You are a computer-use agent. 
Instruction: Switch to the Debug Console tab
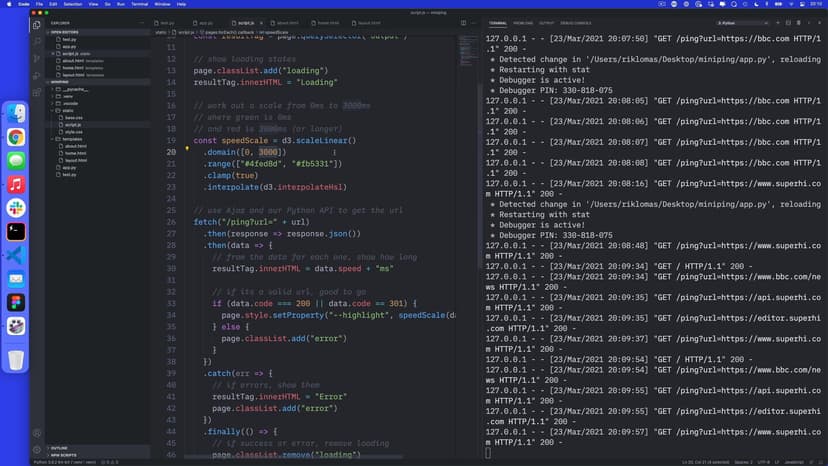coord(576,21)
